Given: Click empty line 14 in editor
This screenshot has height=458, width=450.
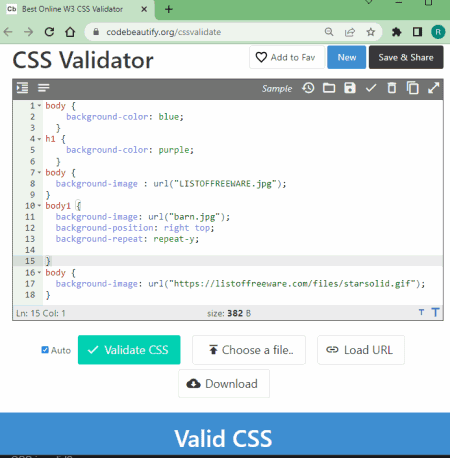Looking at the screenshot, I should pos(243,250).
